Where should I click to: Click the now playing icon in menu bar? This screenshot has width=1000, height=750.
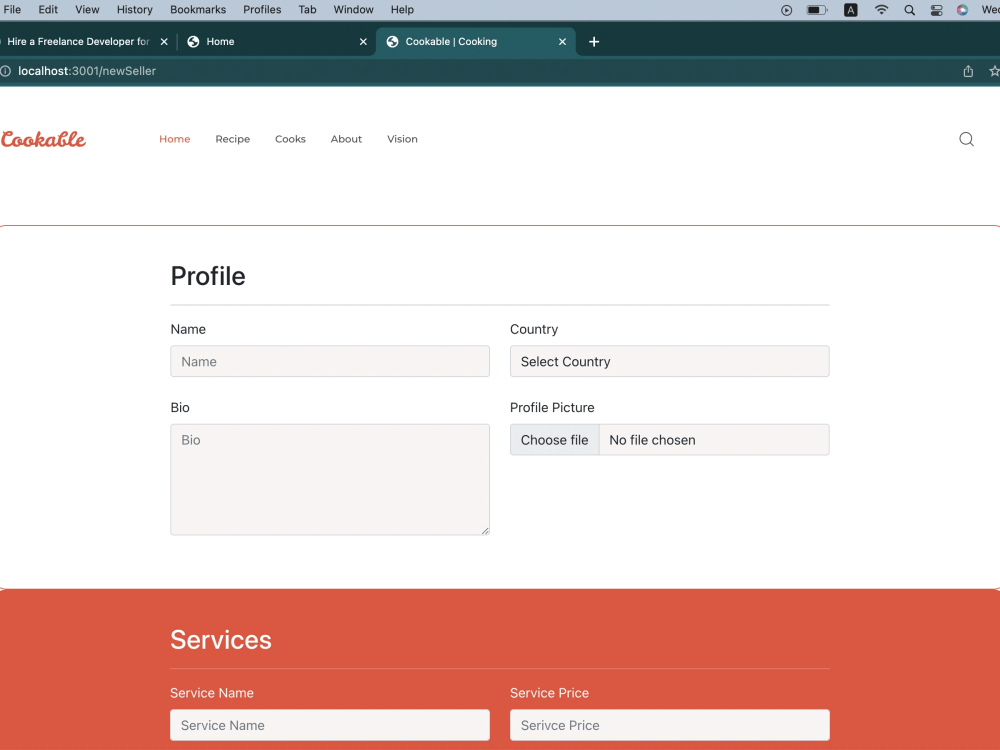pyautogui.click(x=786, y=10)
